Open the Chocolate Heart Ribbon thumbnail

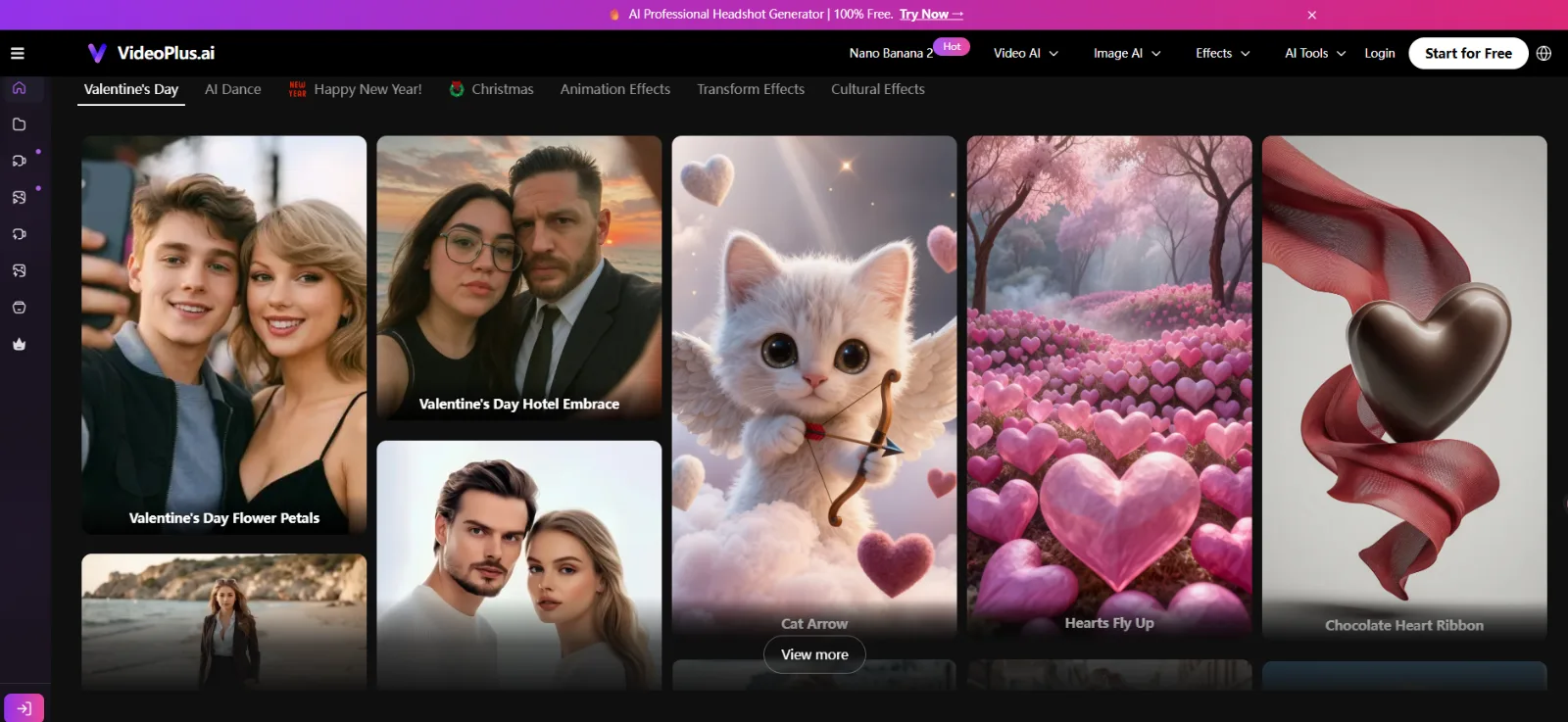click(x=1404, y=387)
